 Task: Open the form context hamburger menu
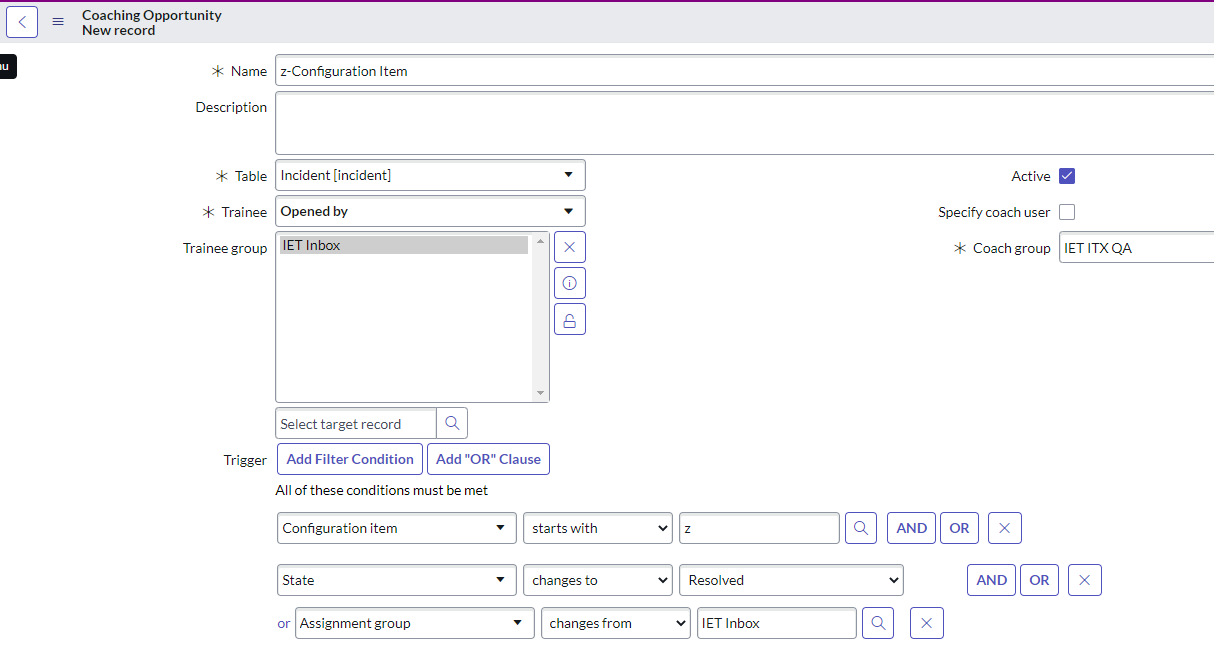coord(58,21)
